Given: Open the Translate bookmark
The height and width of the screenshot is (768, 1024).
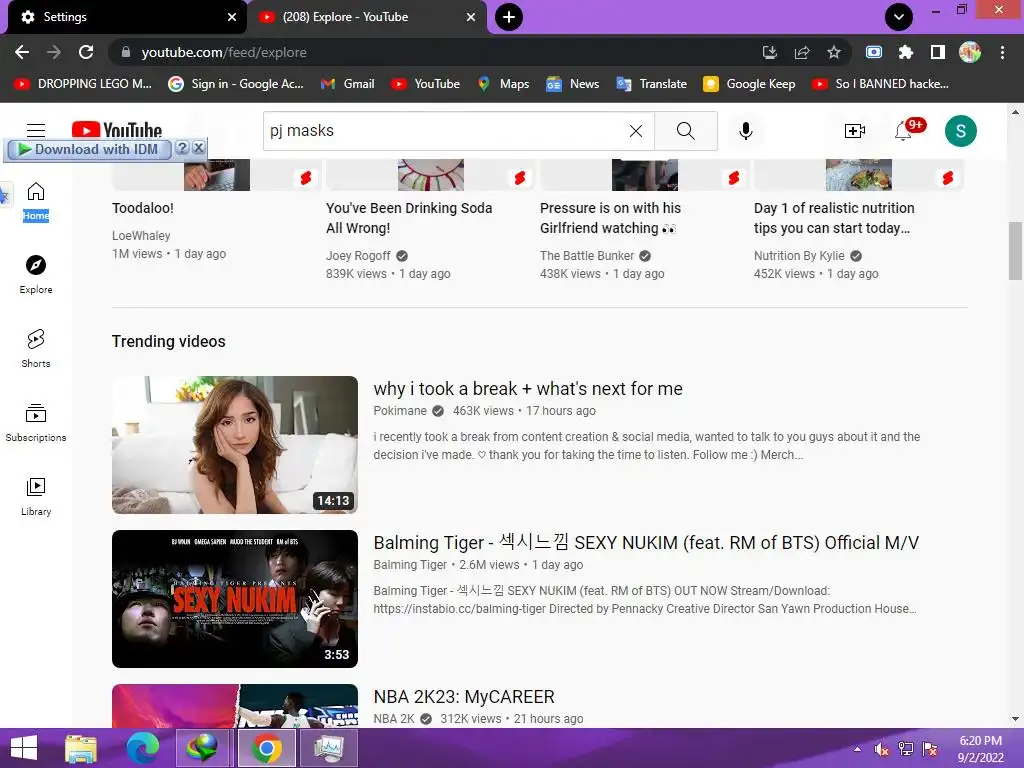Looking at the screenshot, I should 652,84.
